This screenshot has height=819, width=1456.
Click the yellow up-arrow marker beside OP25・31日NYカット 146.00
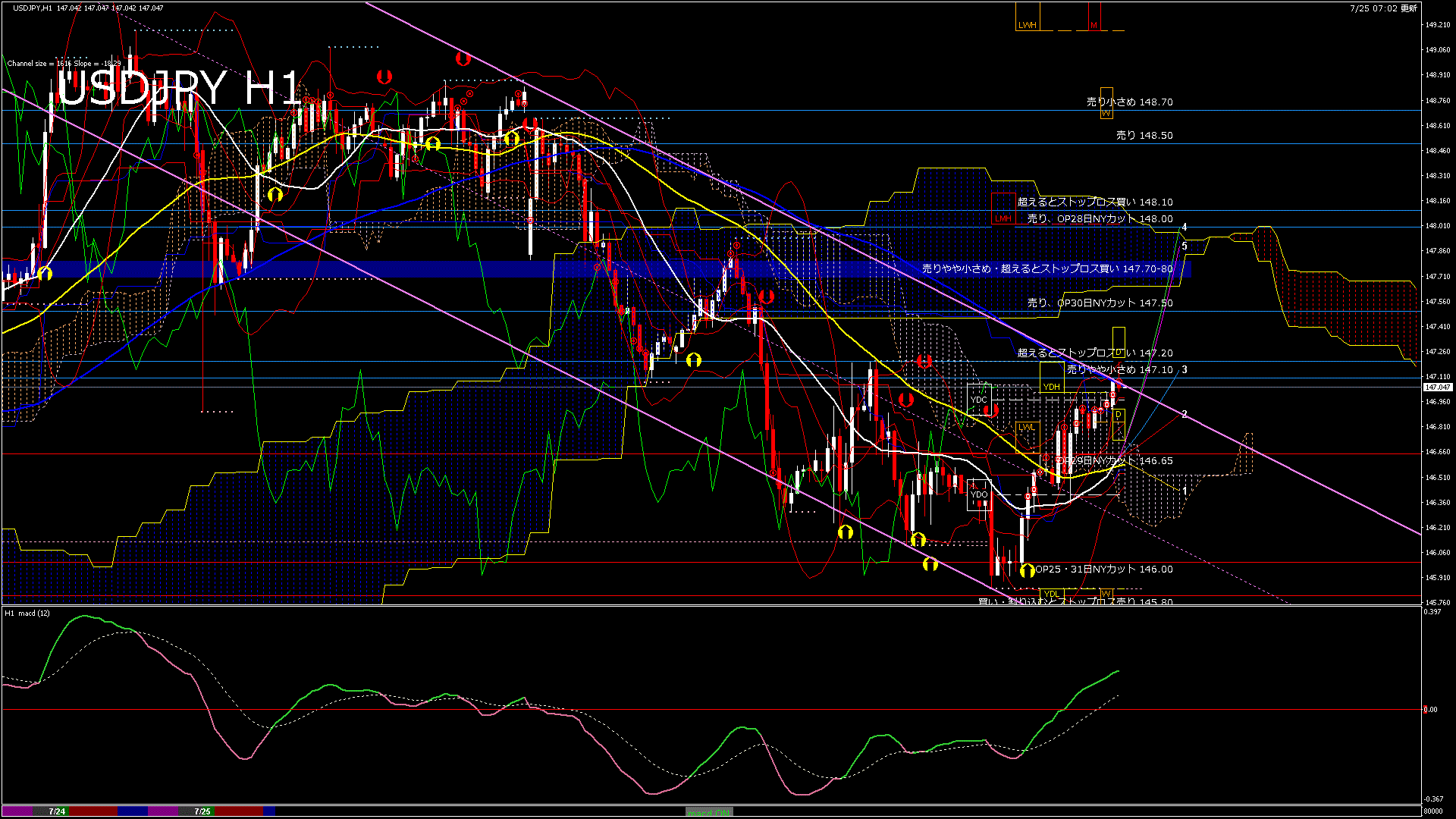tap(1027, 570)
